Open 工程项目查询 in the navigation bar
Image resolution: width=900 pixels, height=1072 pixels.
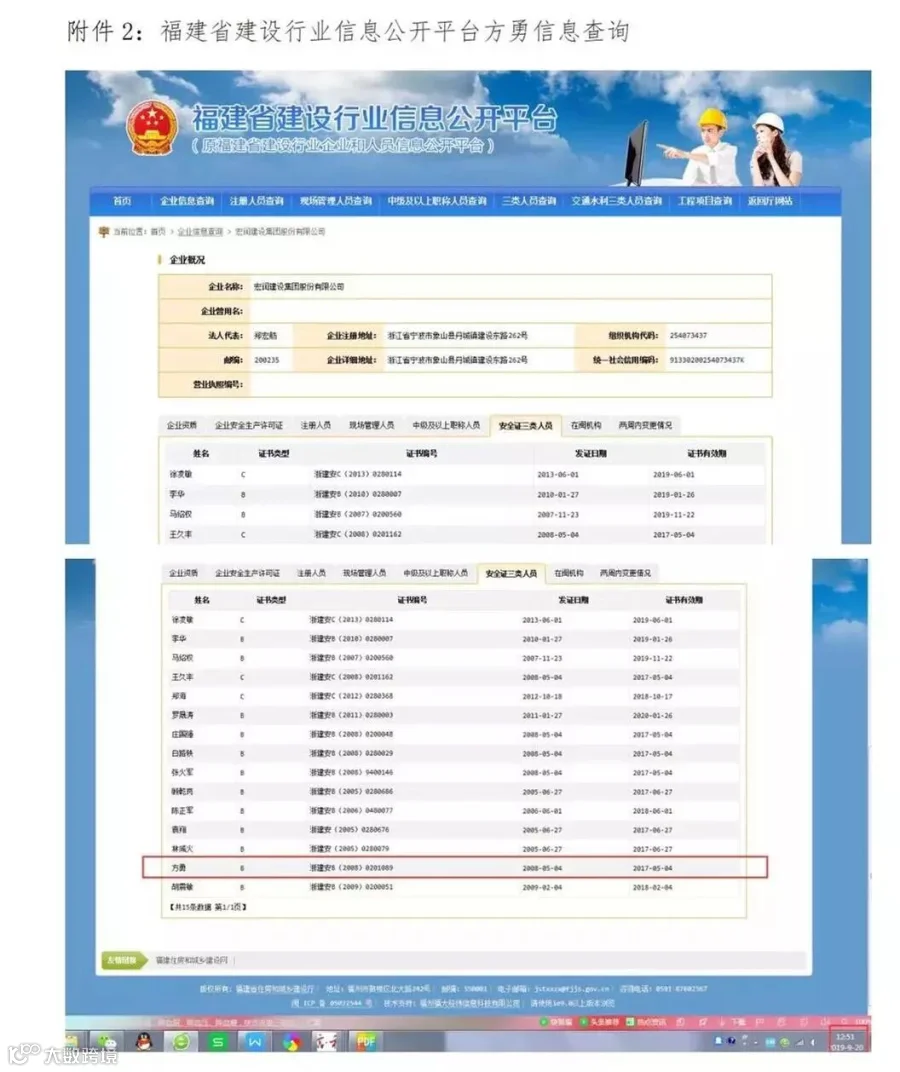[704, 201]
